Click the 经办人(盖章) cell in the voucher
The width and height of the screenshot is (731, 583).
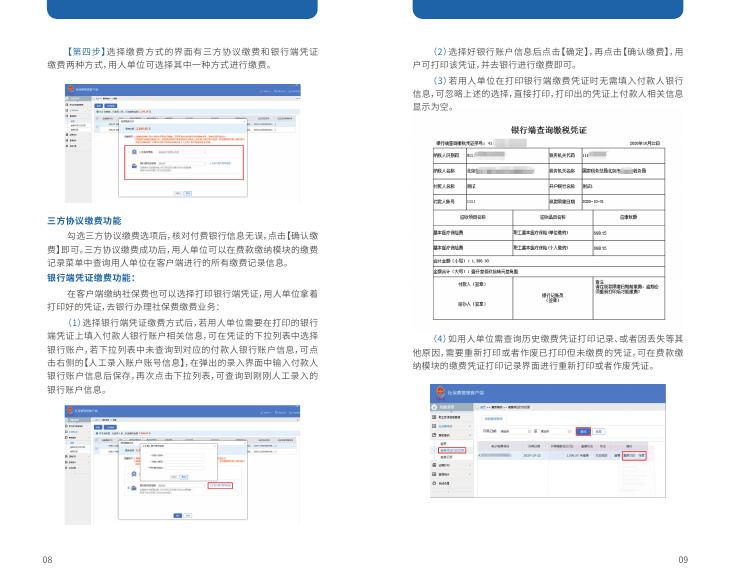tap(472, 304)
